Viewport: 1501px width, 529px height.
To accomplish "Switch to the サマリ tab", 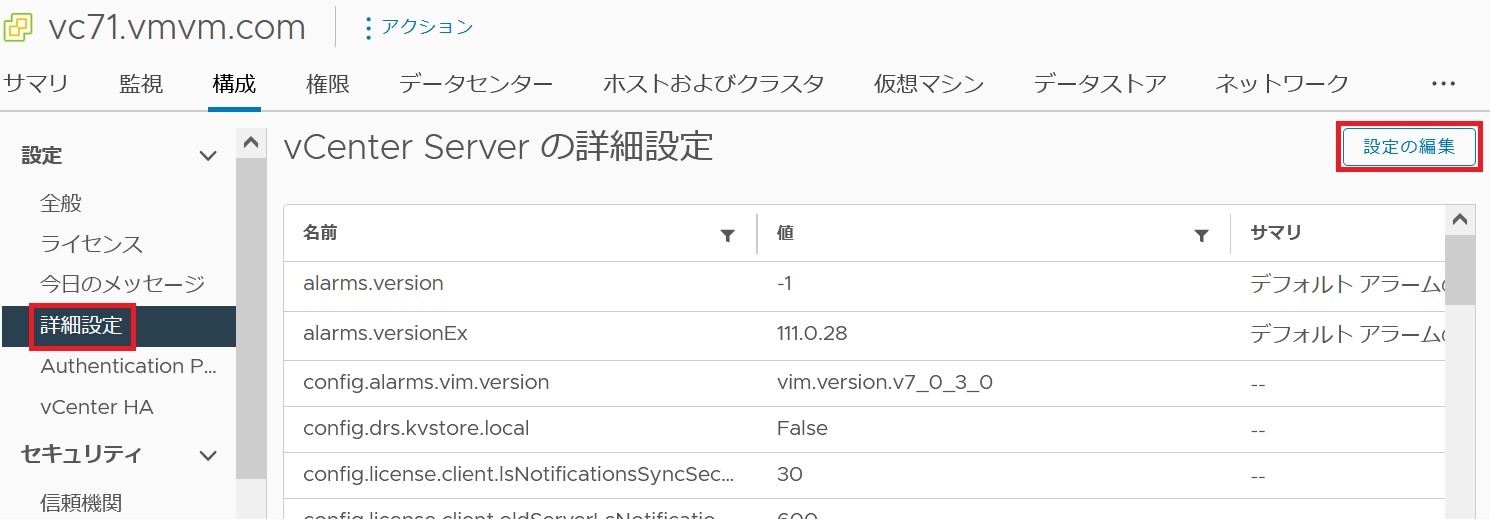I will point(36,84).
